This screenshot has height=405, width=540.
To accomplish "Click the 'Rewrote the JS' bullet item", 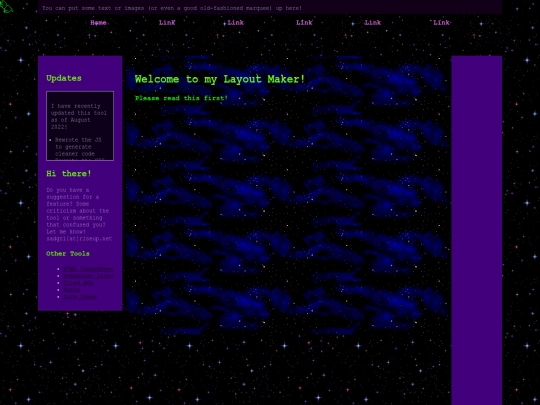I will pyautogui.click(x=78, y=147).
